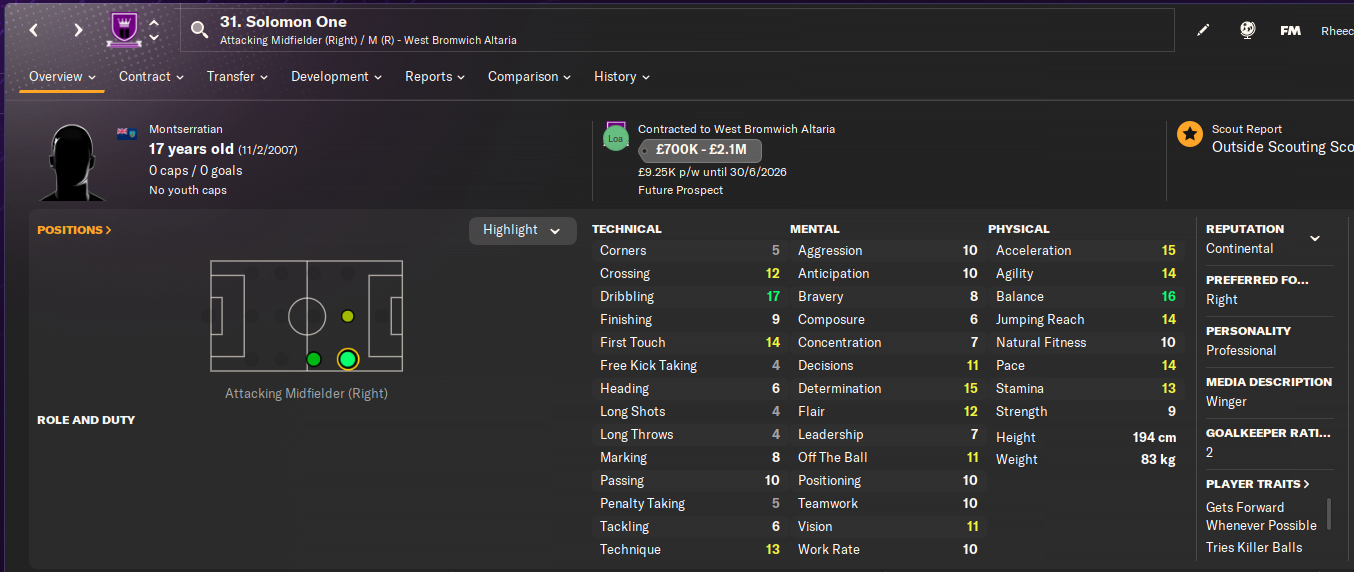Open the globe world icon
This screenshot has height=572, width=1354.
[x=1247, y=30]
